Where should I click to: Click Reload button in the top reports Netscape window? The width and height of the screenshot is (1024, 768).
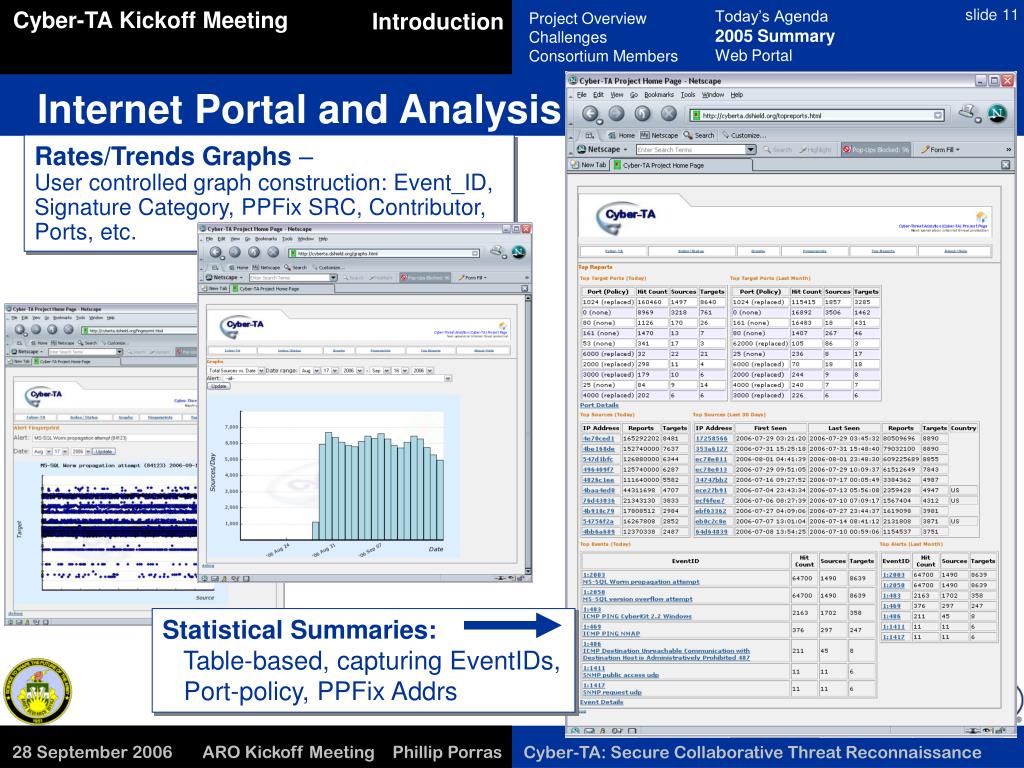pos(643,114)
